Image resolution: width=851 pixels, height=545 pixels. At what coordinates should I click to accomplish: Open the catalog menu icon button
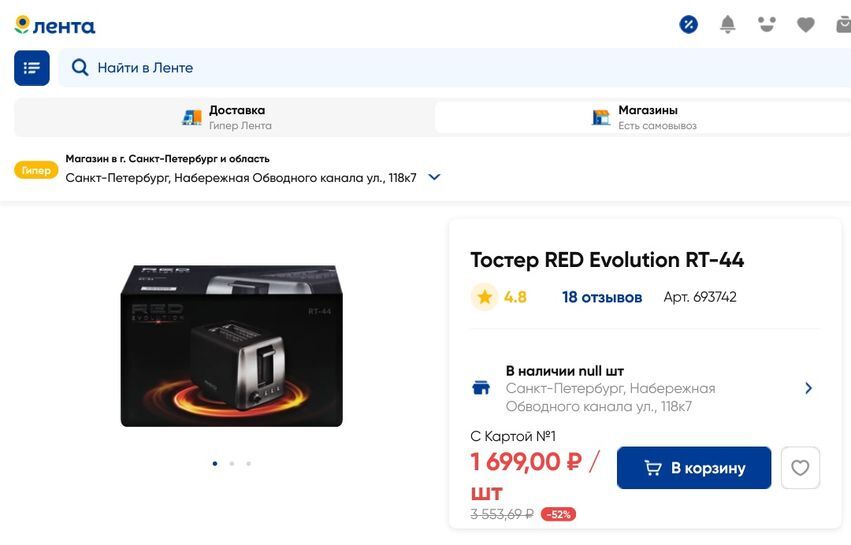click(x=31, y=68)
